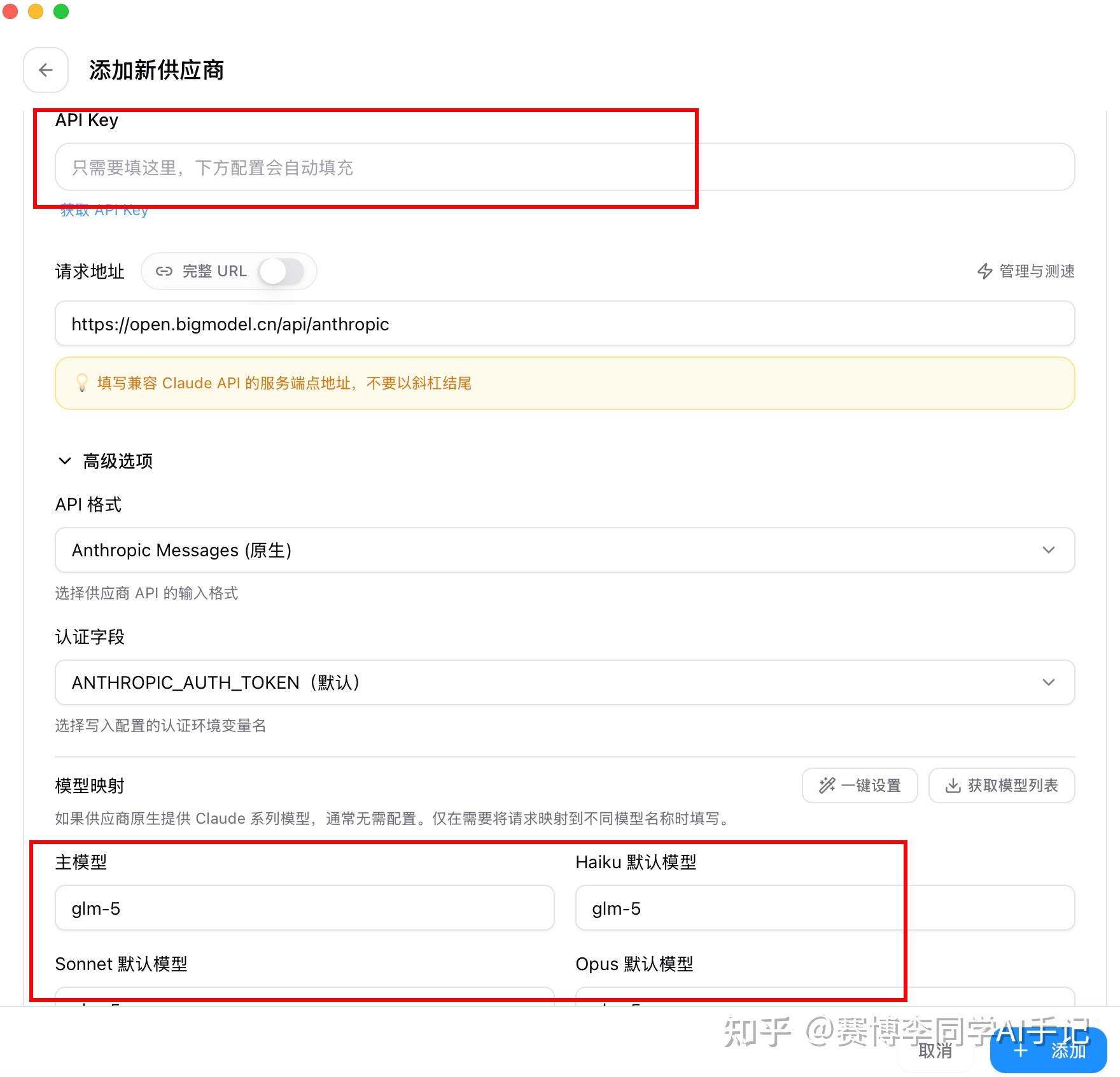Click the 一键设置 button
Image resolution: width=1120 pixels, height=1077 pixels.
coord(860,785)
